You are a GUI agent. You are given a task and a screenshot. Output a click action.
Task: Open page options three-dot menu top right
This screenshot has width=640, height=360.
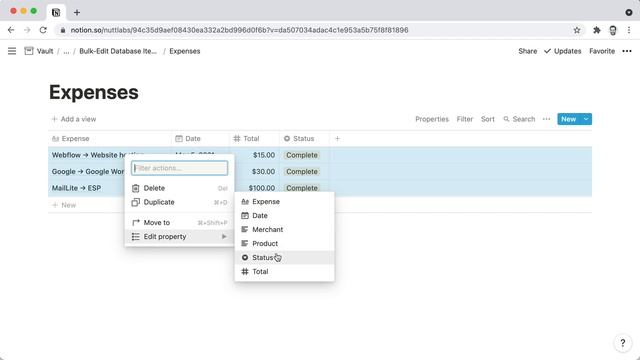click(627, 51)
